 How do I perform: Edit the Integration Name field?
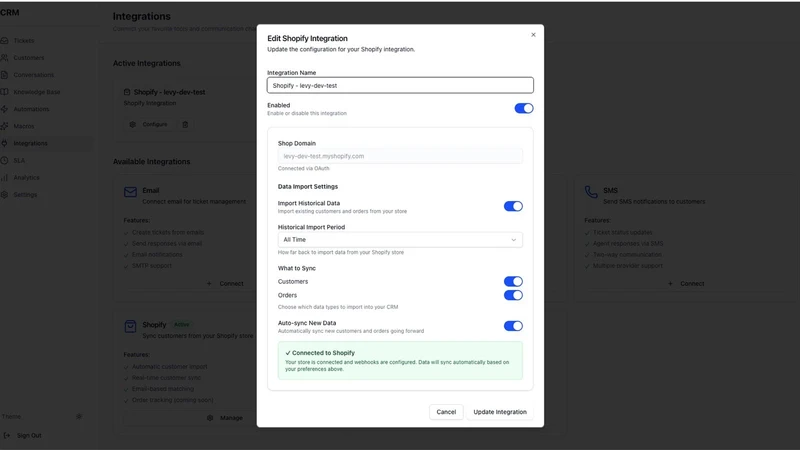tap(400, 85)
